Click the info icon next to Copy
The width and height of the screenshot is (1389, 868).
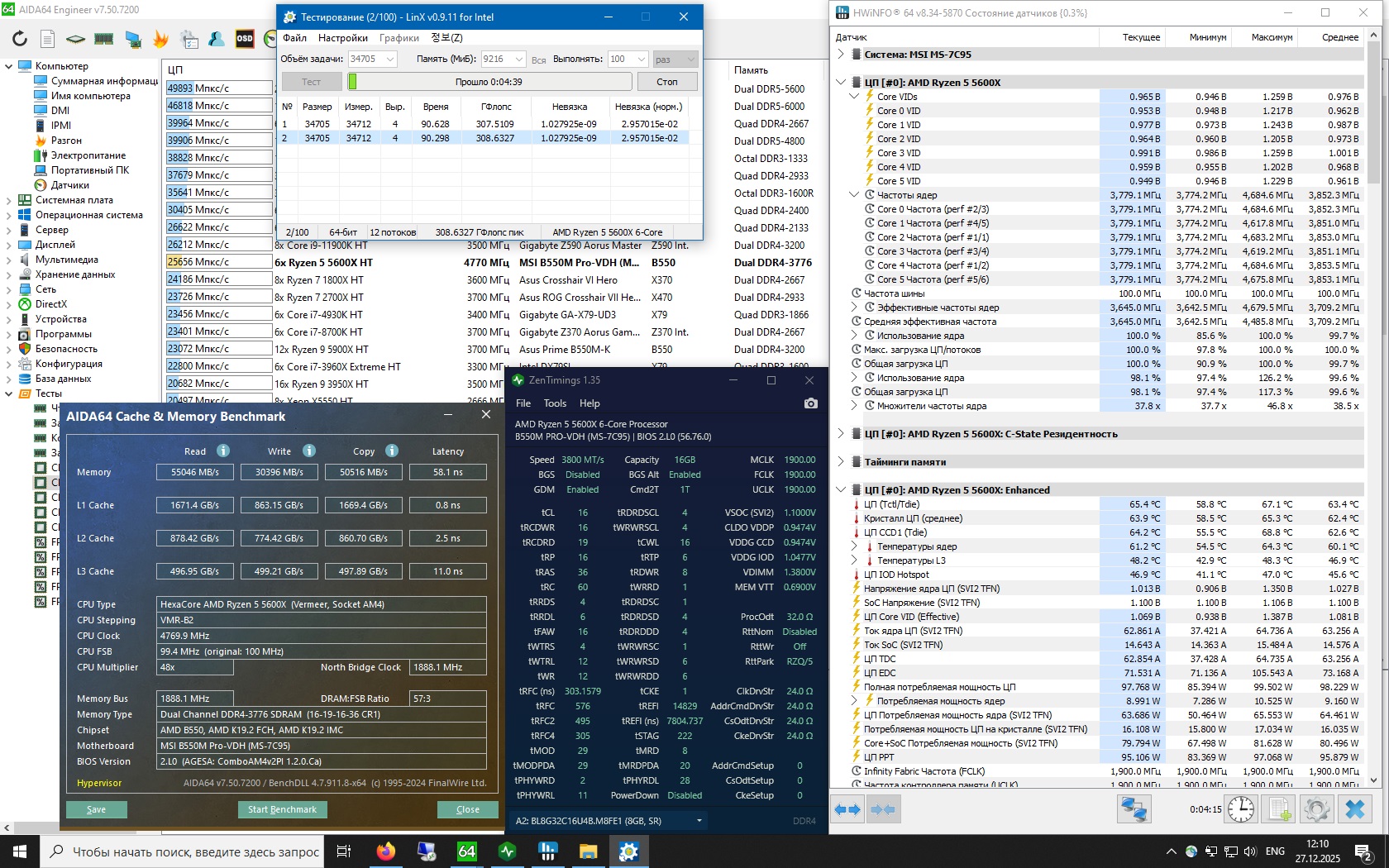click(x=392, y=451)
